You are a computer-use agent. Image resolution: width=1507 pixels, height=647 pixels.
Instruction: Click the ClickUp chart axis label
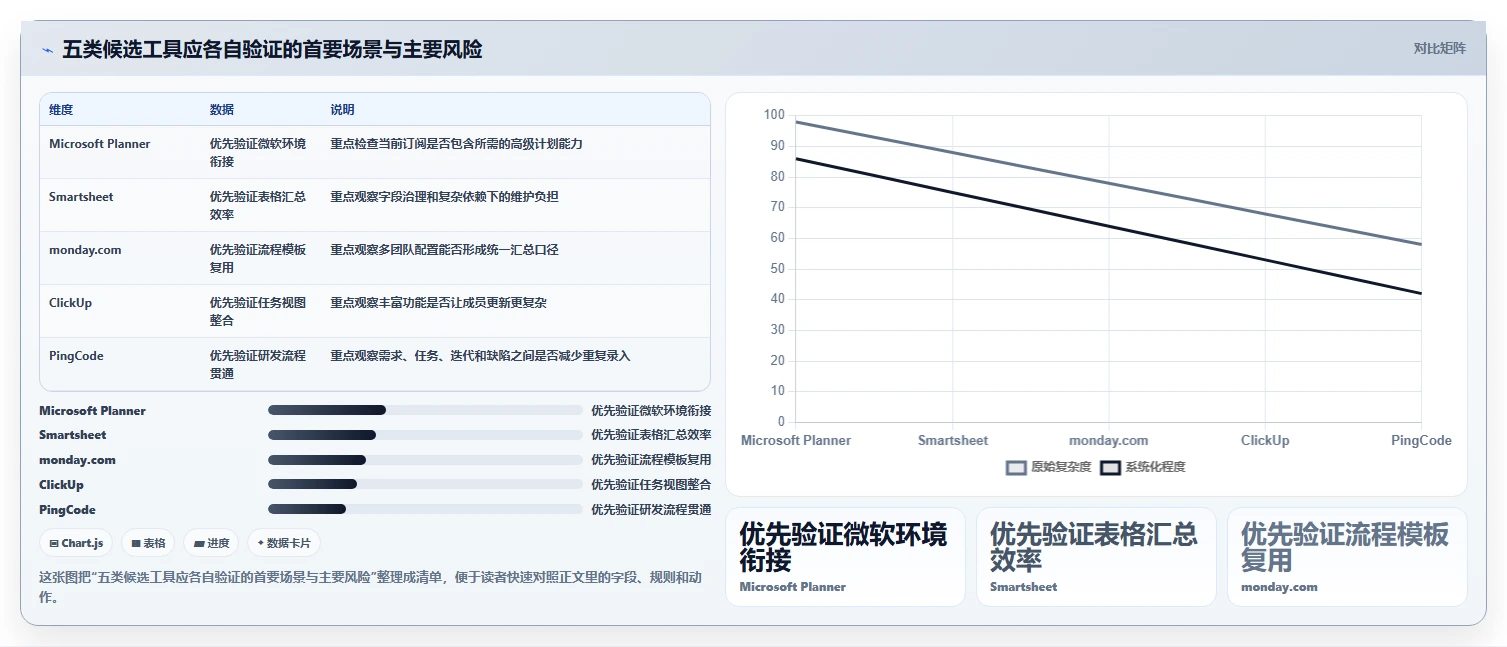pos(1265,440)
